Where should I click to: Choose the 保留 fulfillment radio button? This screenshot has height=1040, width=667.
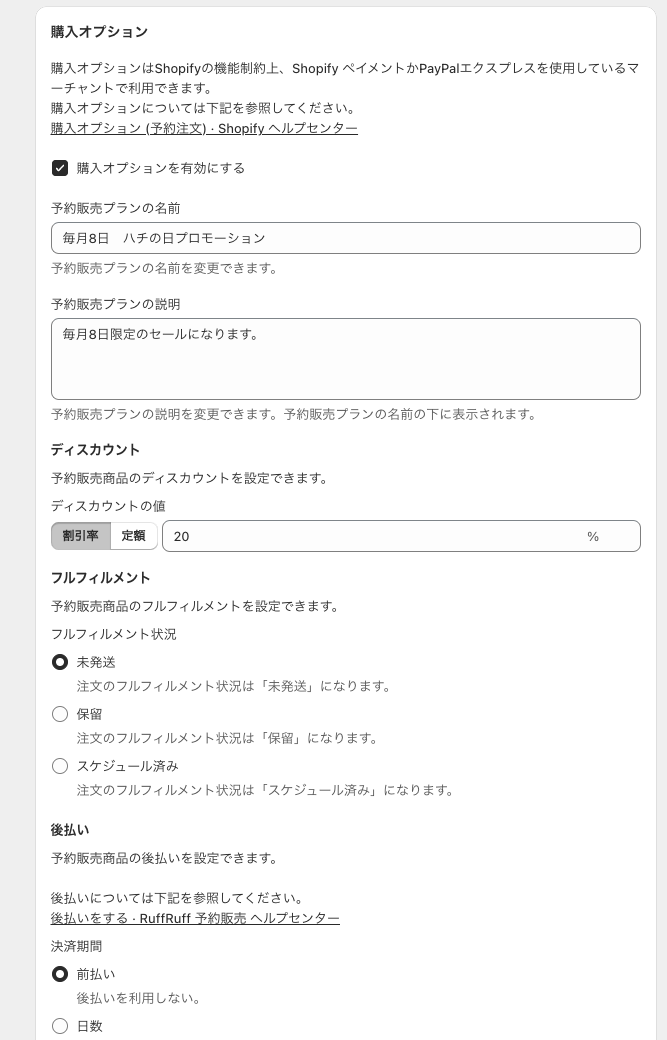[x=60, y=714]
